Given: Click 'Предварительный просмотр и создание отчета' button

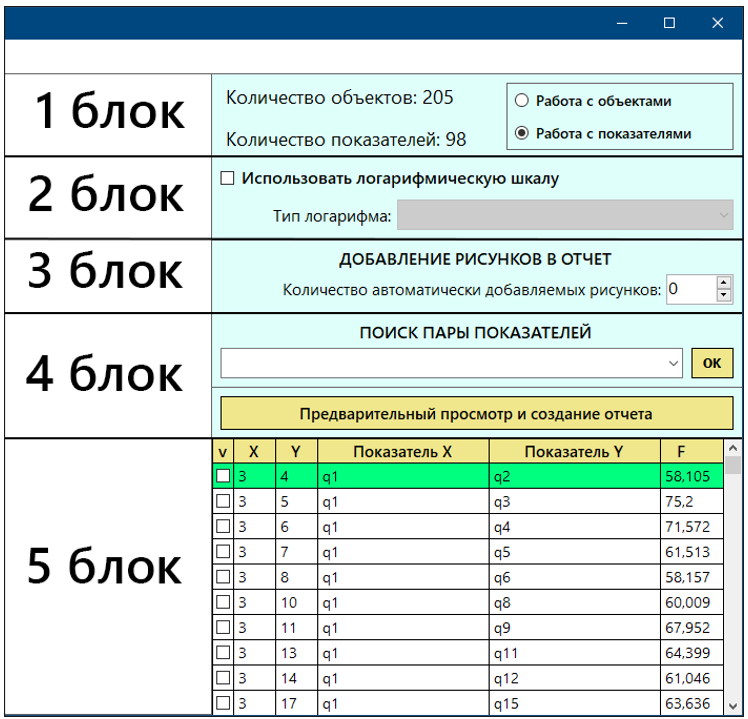Looking at the screenshot, I should click(x=476, y=414).
